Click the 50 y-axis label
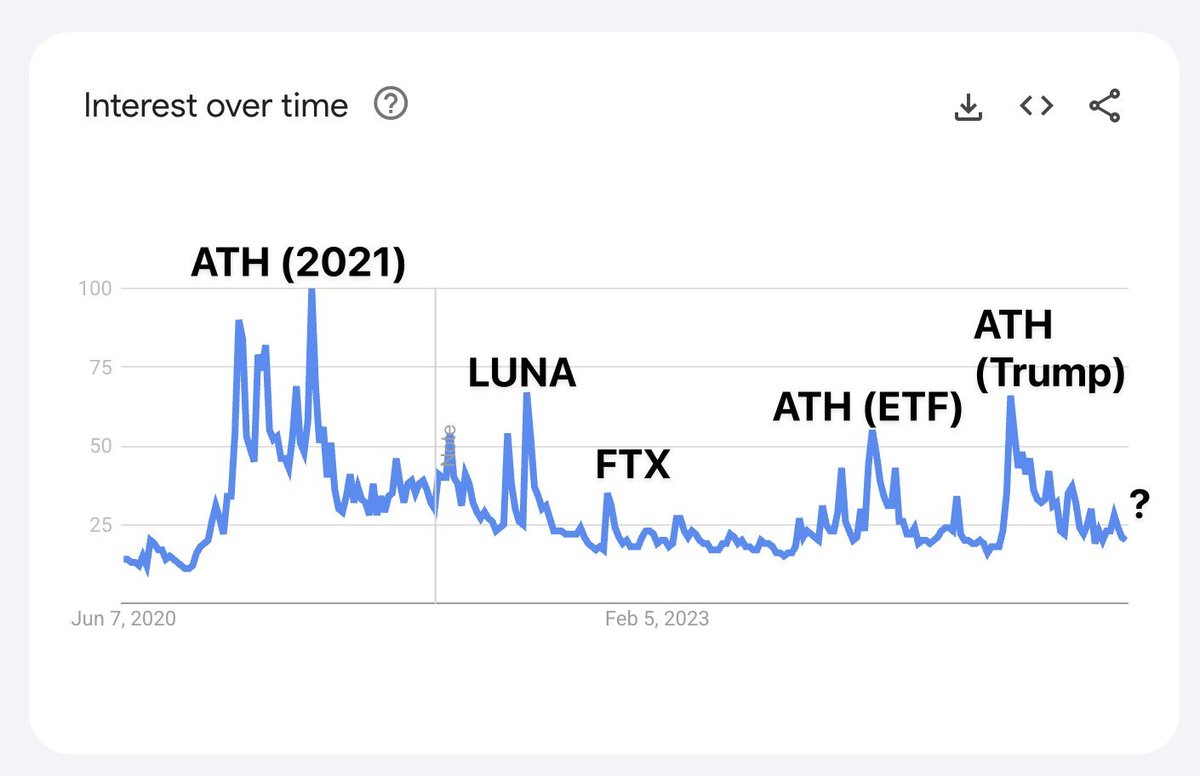The height and width of the screenshot is (776, 1200). 100,446
